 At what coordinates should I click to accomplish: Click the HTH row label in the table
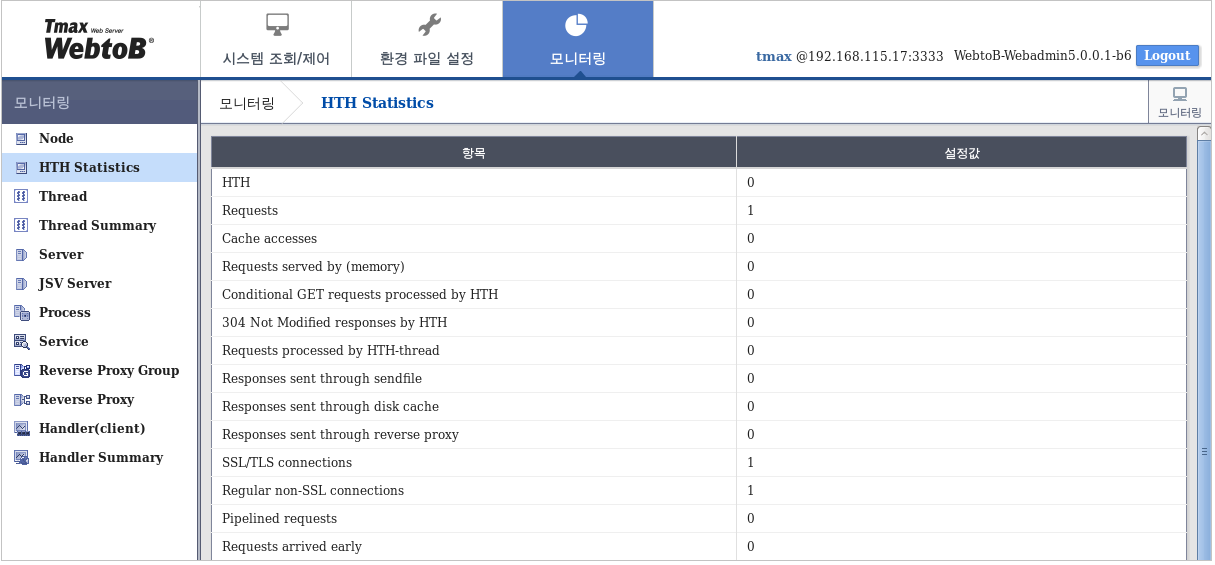pyautogui.click(x=236, y=183)
